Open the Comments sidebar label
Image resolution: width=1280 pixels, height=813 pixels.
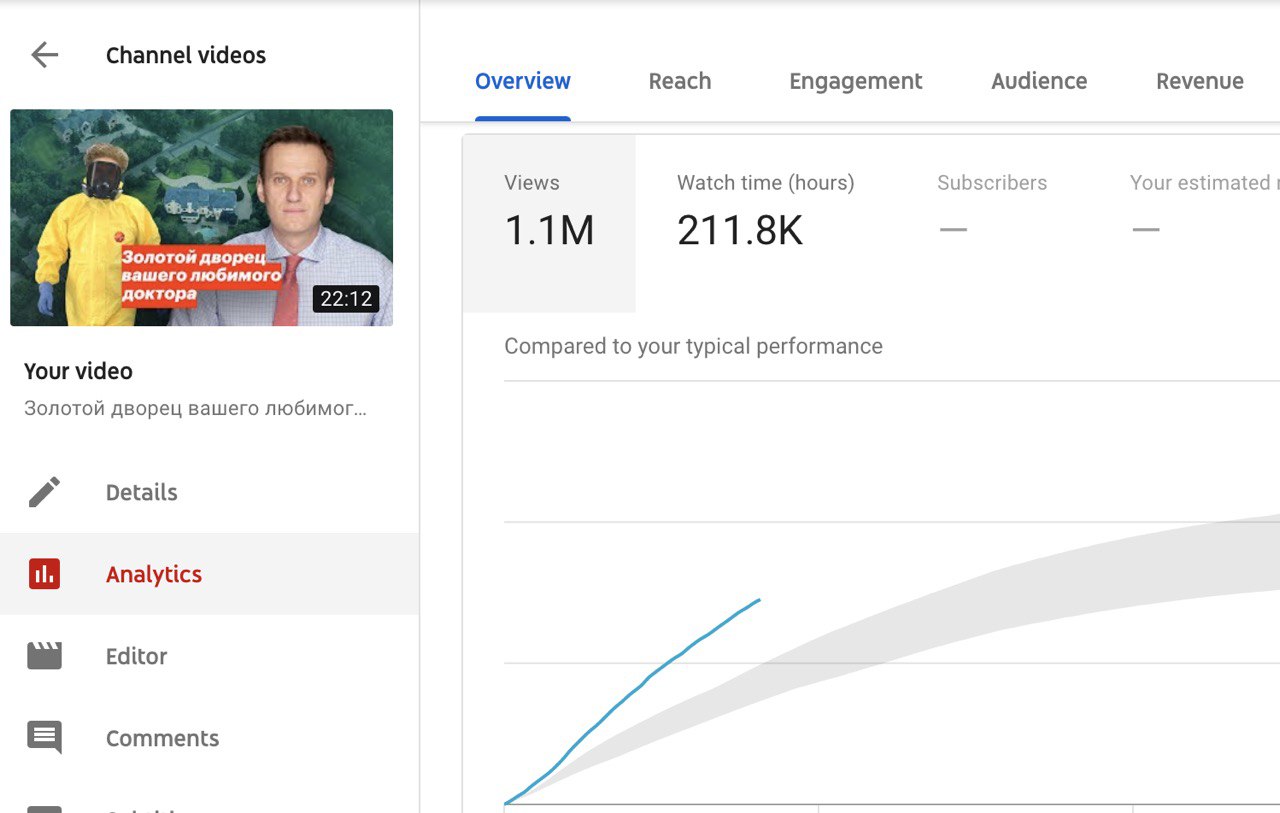tap(163, 738)
